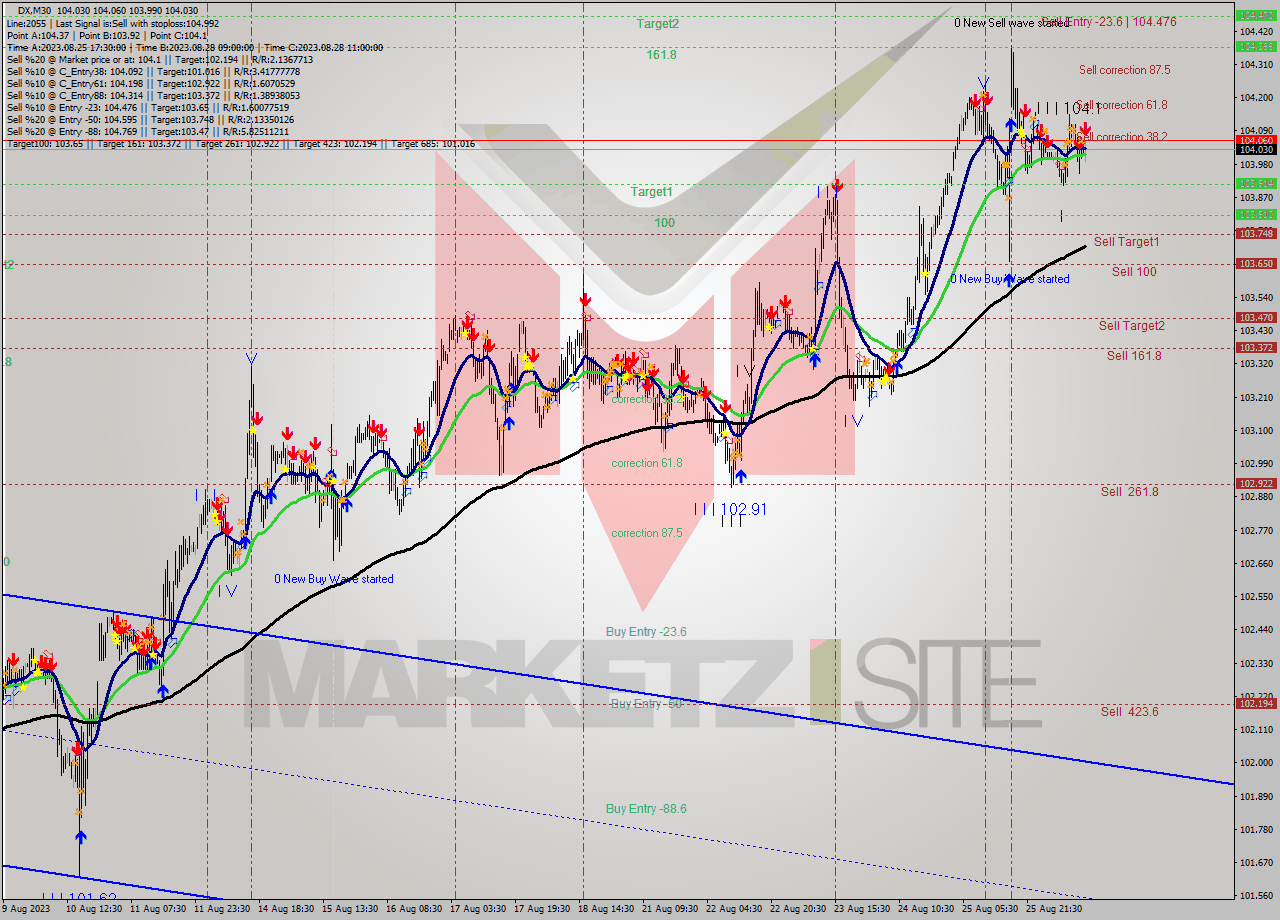This screenshot has height=920, width=1280.
Task: Click the 102.194 price level tag
Action: pos(1256,704)
